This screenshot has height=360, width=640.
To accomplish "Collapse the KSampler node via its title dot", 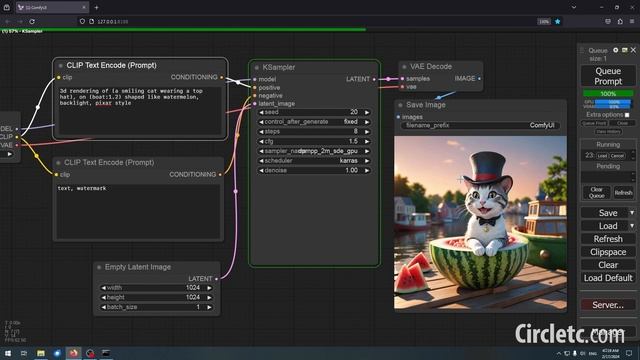I will (257, 68).
